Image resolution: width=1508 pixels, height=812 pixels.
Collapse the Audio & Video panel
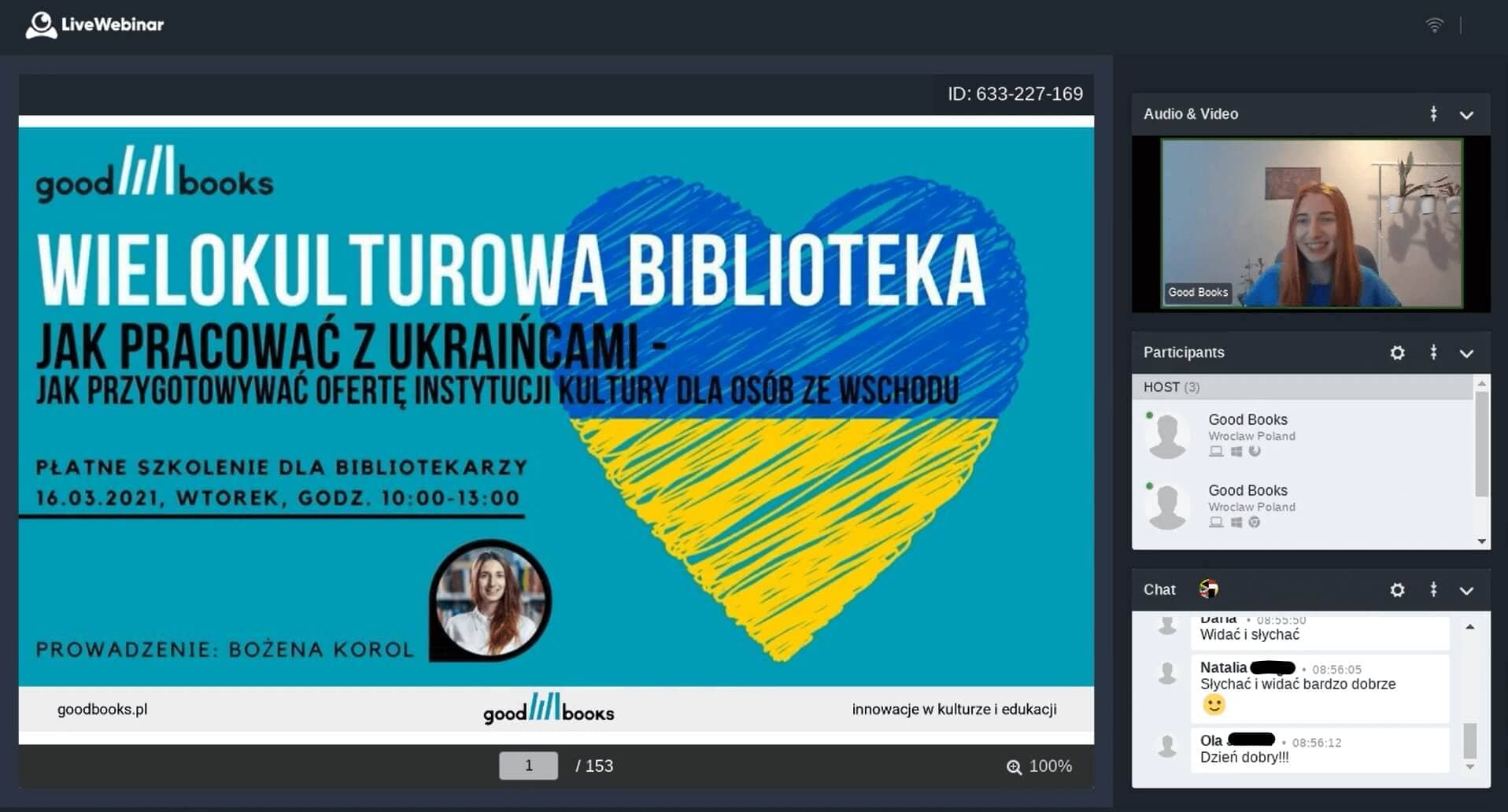pyautogui.click(x=1466, y=115)
